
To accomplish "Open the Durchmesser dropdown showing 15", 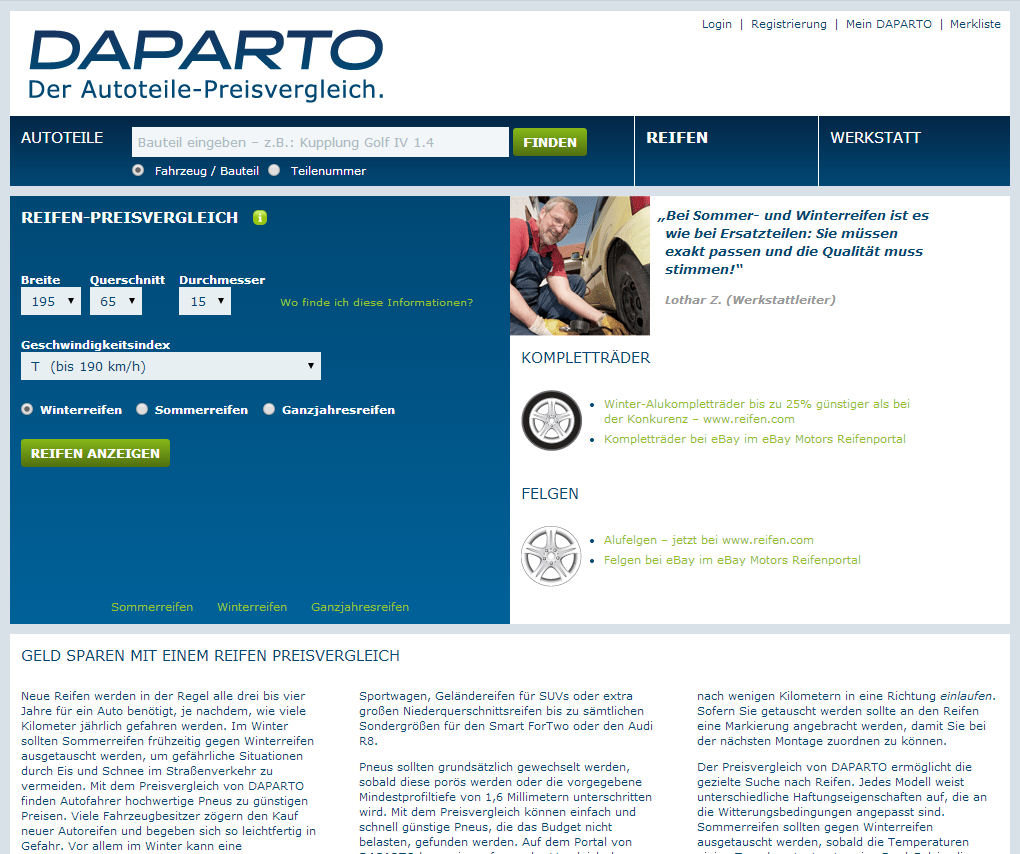I will point(205,301).
